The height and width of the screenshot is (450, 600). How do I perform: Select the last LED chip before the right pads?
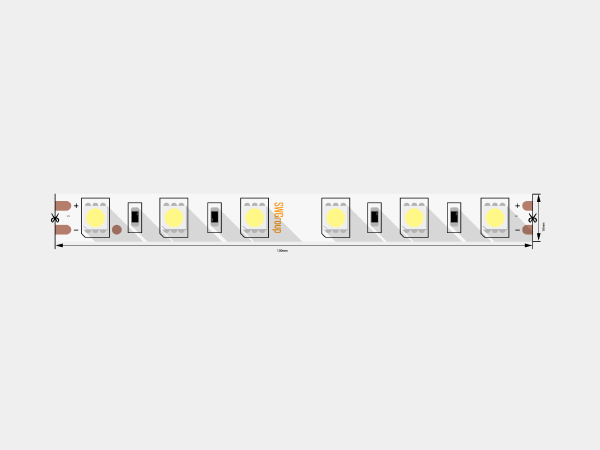point(495,218)
